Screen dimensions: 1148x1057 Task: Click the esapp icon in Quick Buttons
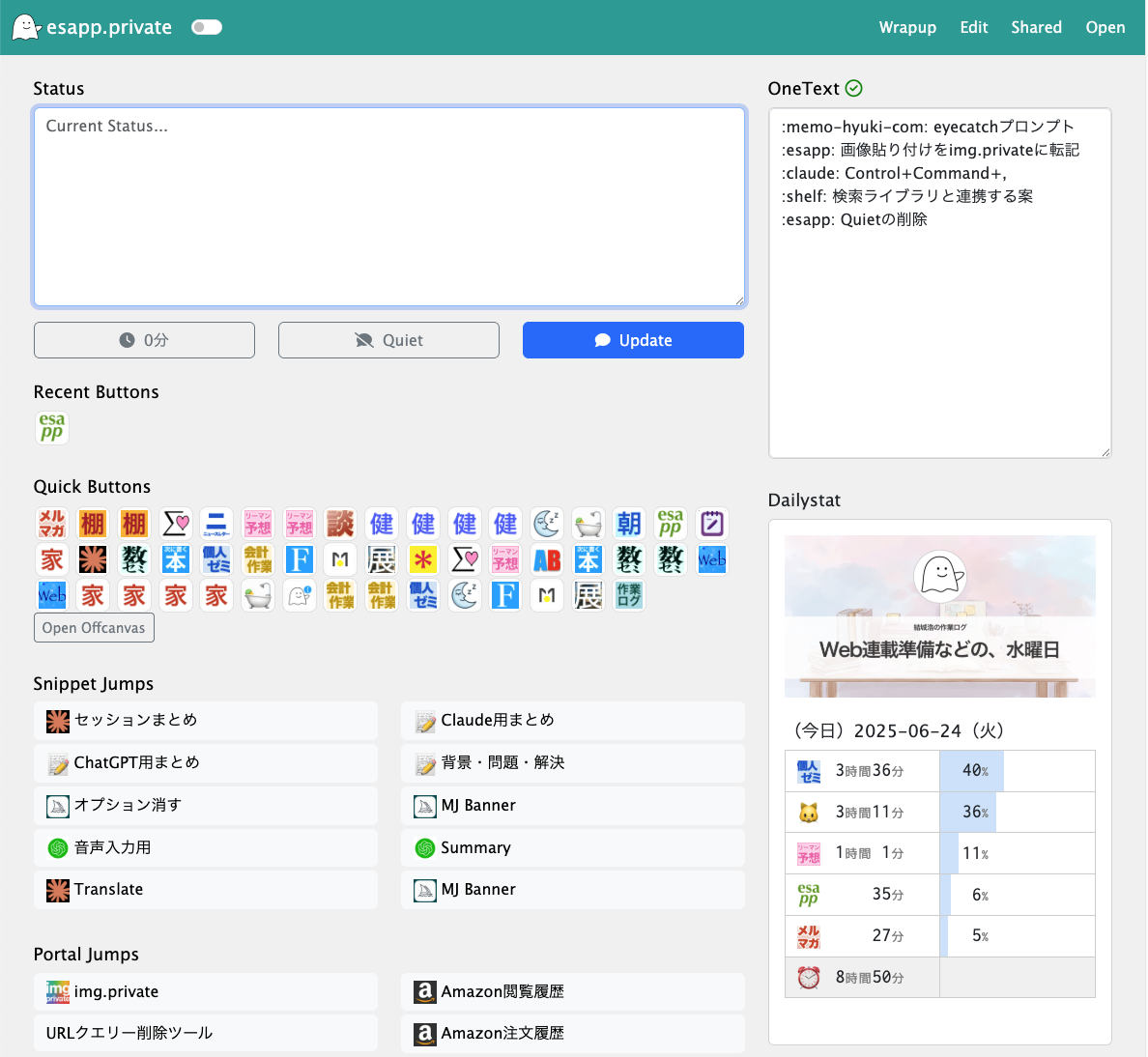click(x=670, y=524)
